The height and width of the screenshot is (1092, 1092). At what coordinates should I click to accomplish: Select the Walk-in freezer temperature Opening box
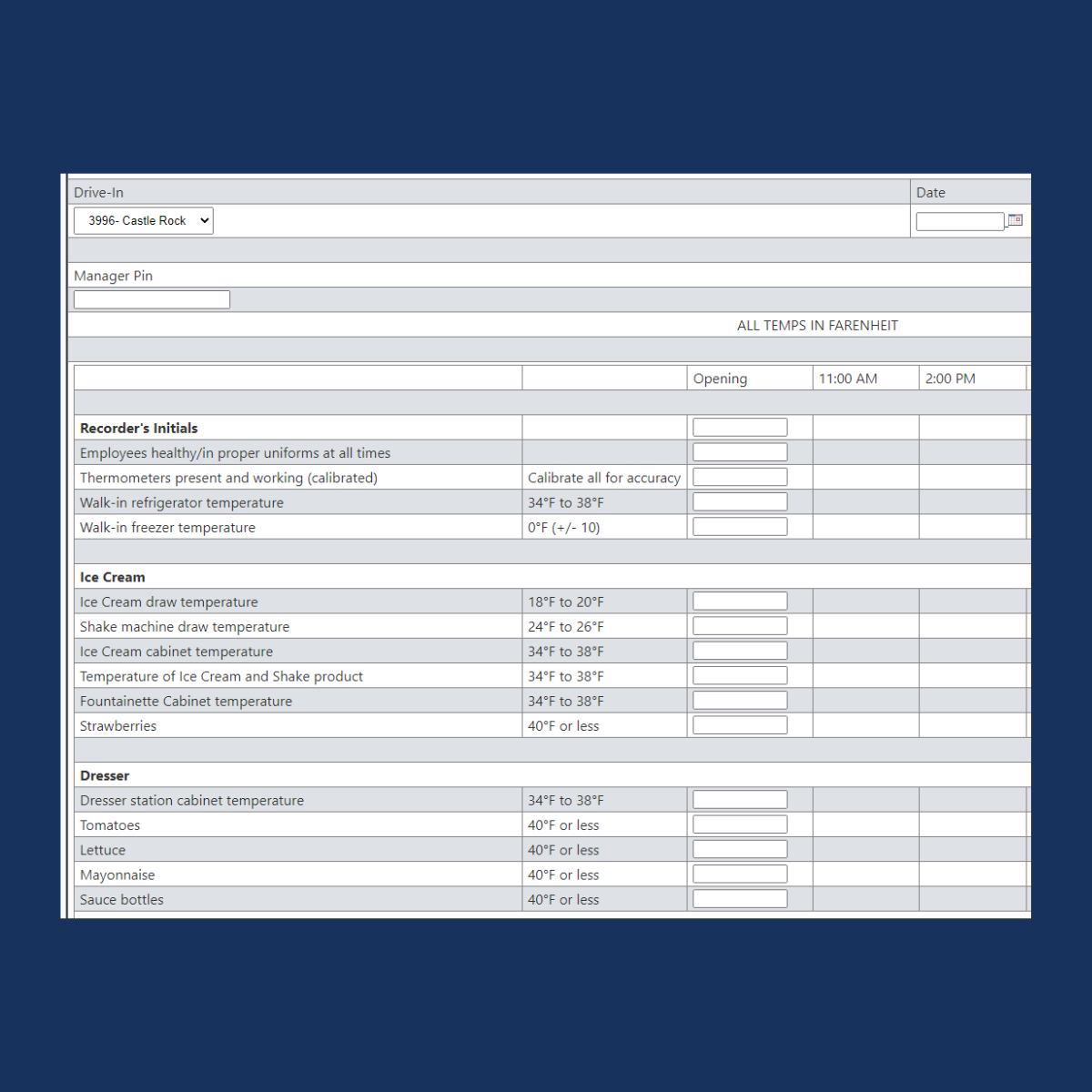(739, 525)
